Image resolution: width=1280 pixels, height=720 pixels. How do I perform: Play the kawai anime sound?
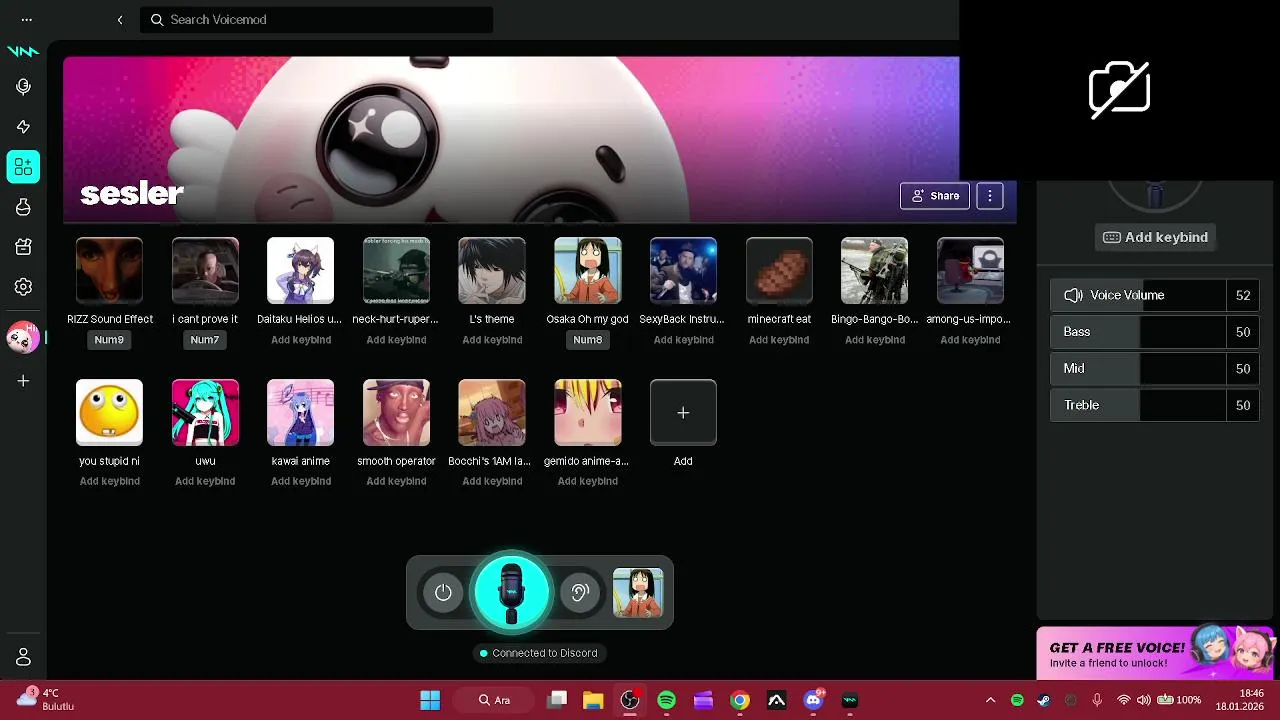click(x=301, y=412)
